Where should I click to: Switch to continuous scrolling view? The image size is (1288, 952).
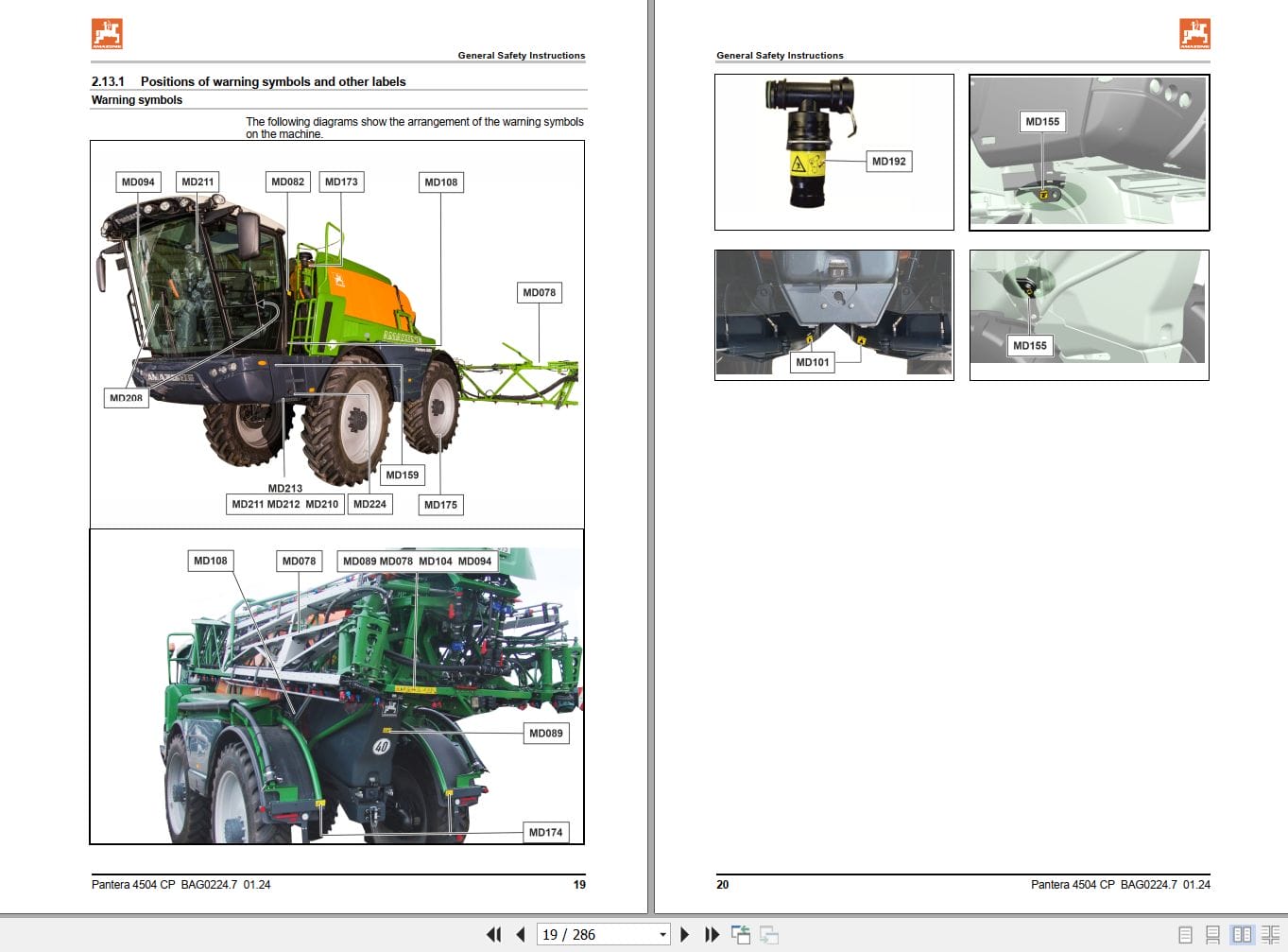pyautogui.click(x=1212, y=934)
